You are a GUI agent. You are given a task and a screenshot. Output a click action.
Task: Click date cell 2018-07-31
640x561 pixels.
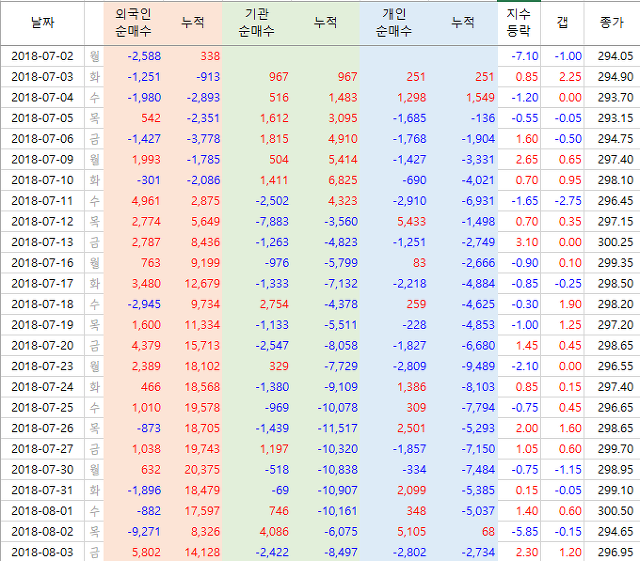(42, 490)
